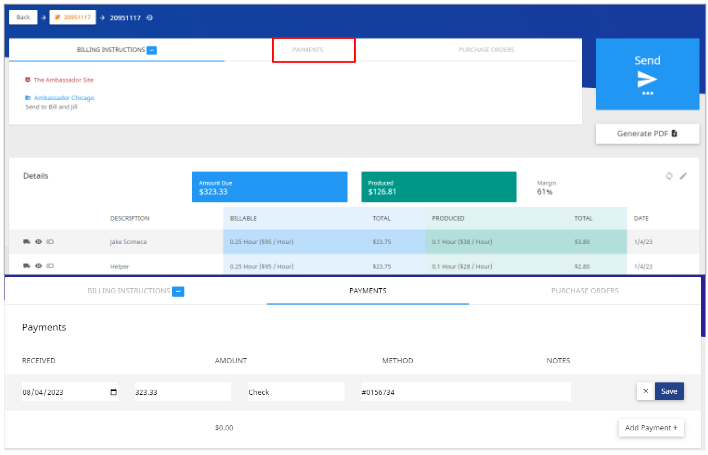Open the calendar picker in Received date field

pos(113,392)
